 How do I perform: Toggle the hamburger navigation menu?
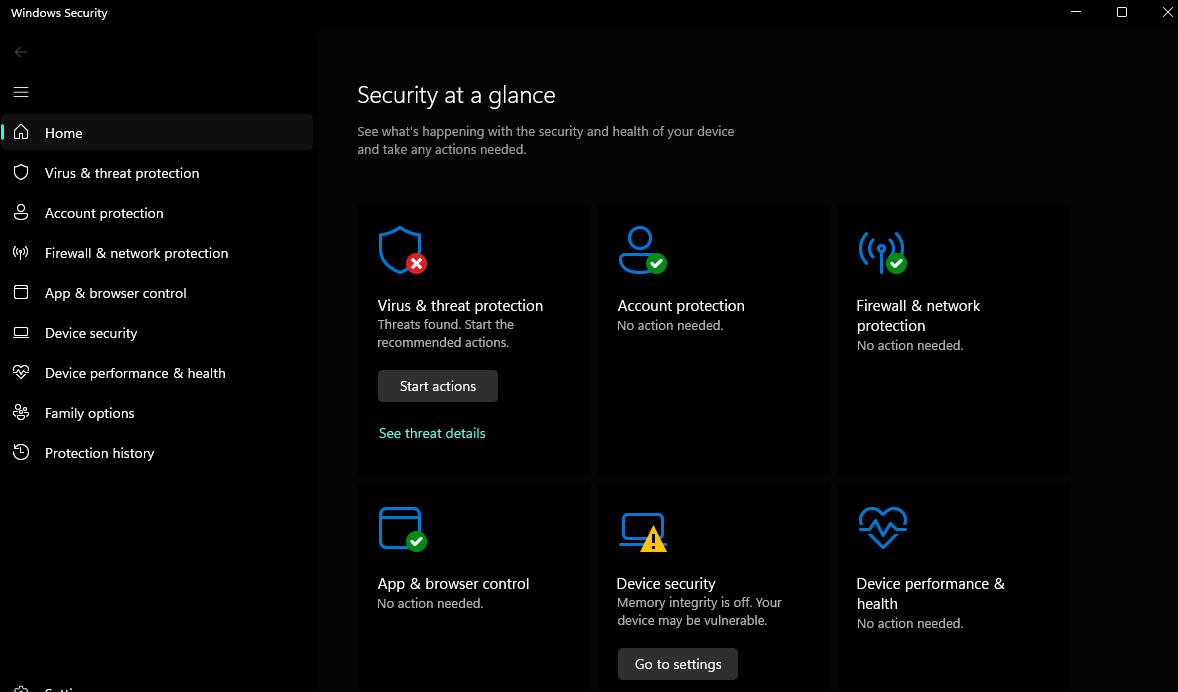pos(21,92)
